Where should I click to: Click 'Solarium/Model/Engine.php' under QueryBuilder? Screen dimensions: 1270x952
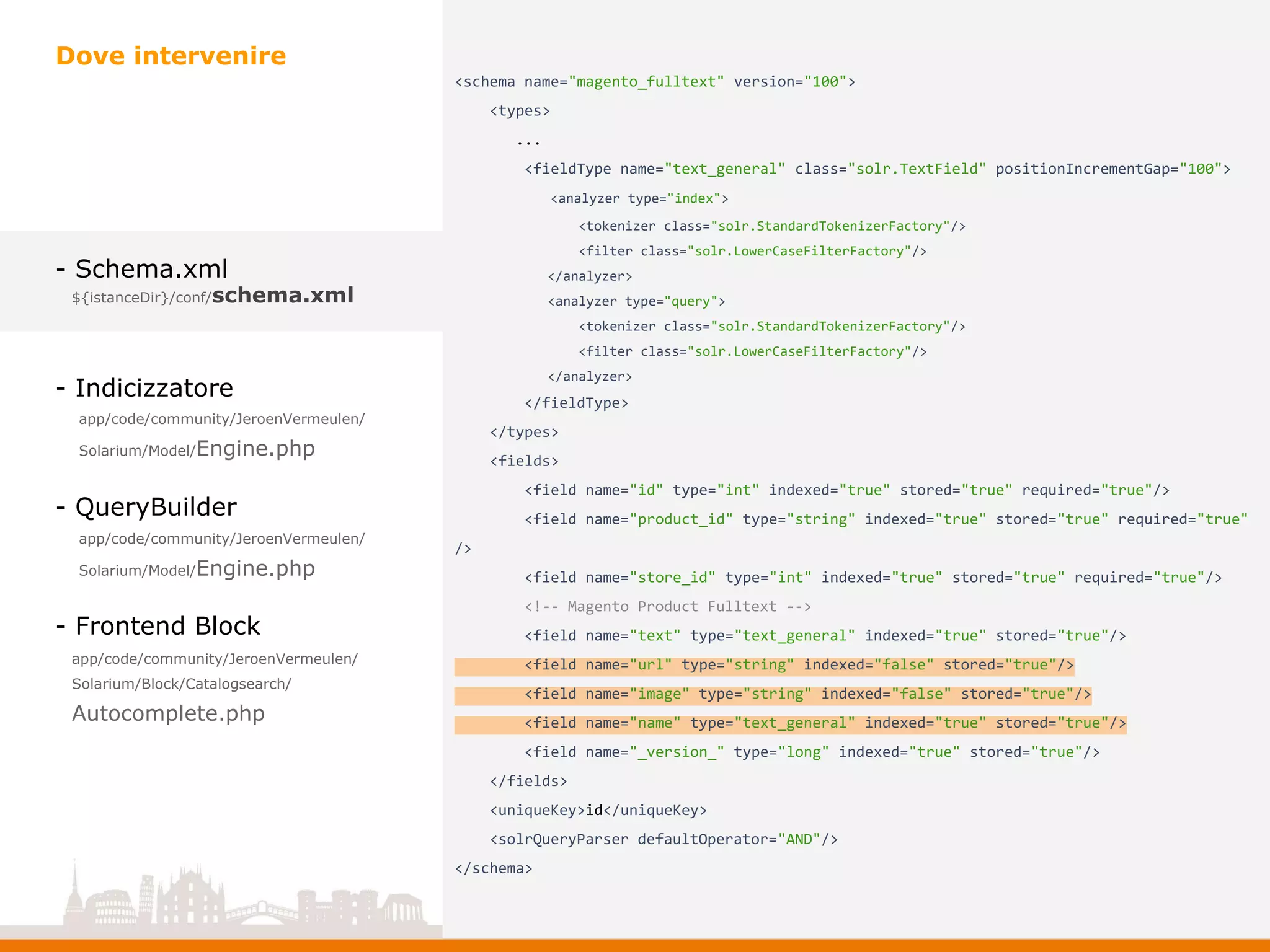[197, 568]
